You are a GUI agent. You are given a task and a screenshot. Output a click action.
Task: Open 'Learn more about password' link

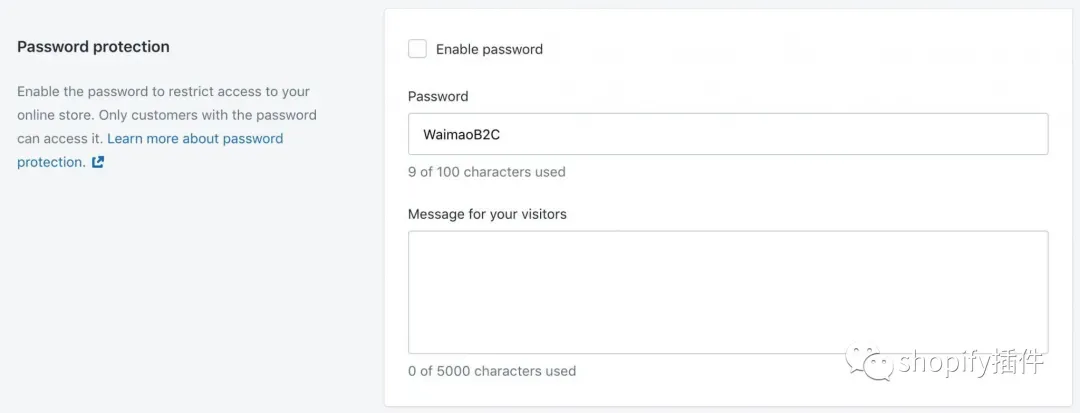195,138
